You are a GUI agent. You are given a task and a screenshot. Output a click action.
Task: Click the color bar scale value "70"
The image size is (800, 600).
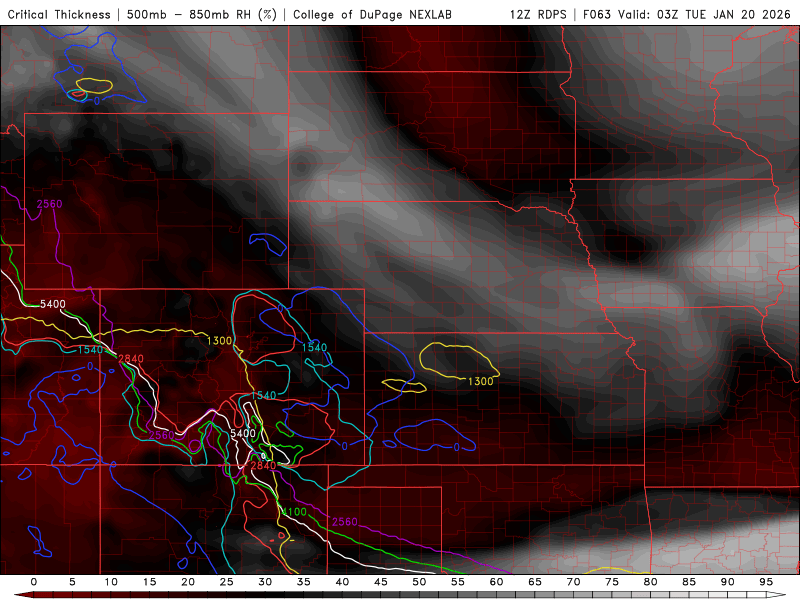pyautogui.click(x=573, y=582)
